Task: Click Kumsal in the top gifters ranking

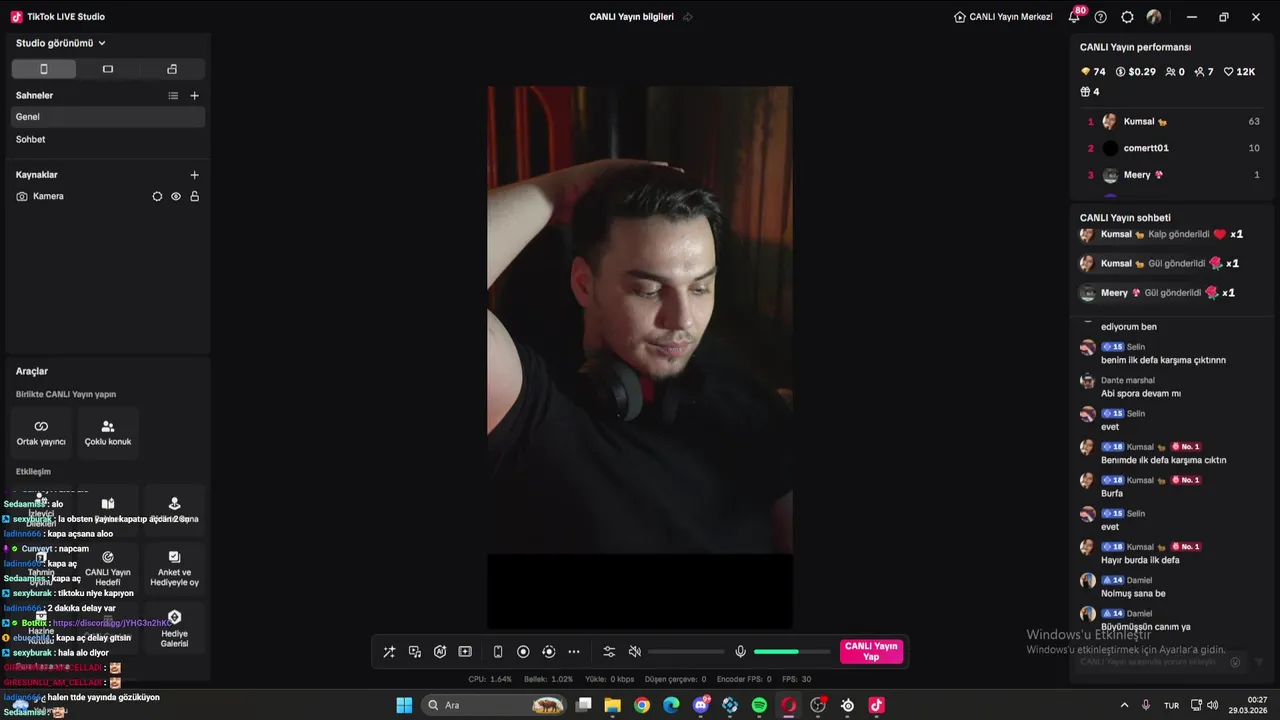Action: pyautogui.click(x=1139, y=122)
